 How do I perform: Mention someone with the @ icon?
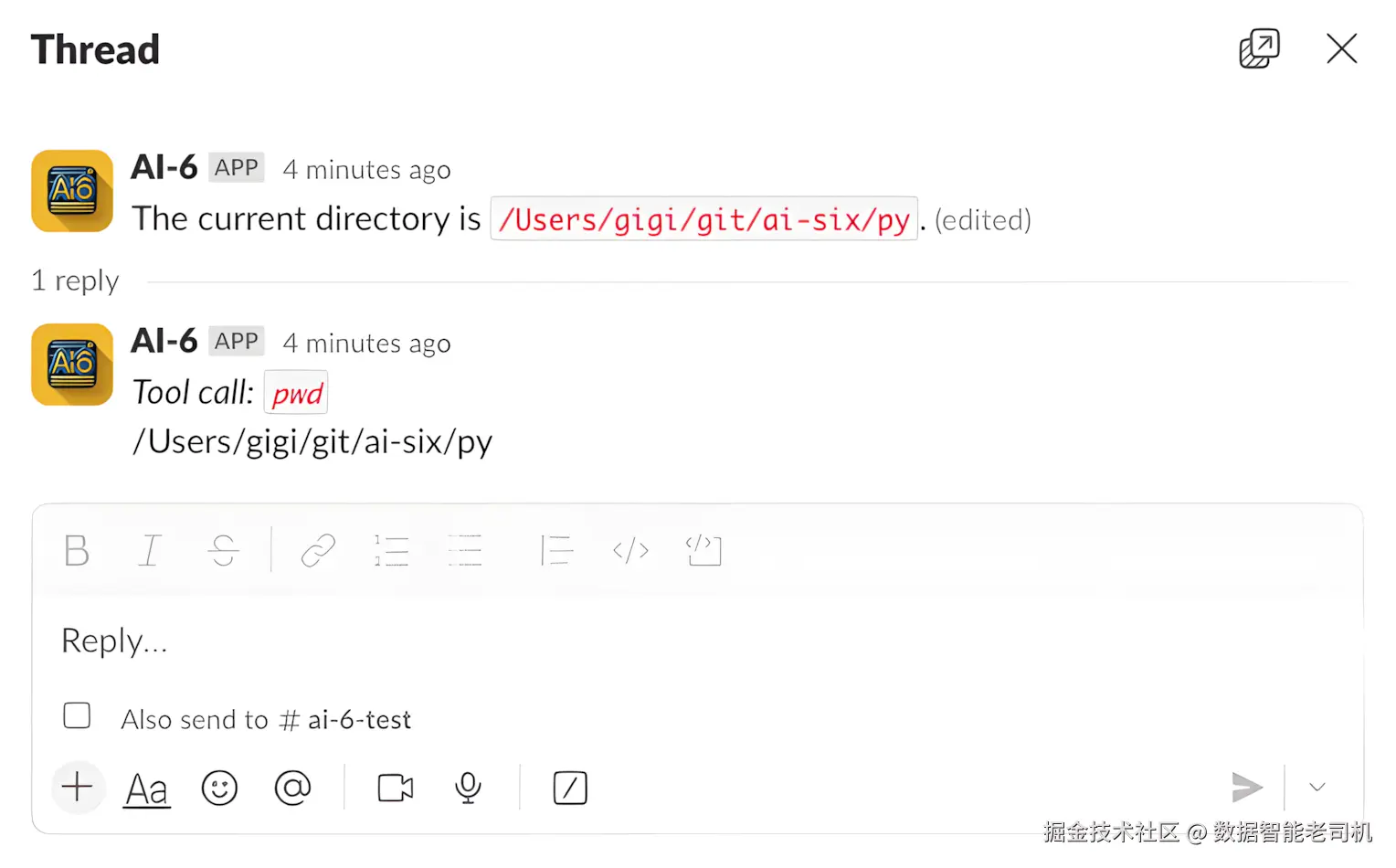coord(292,788)
